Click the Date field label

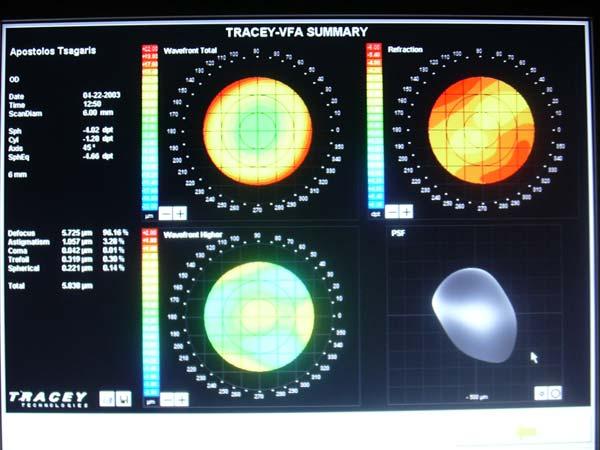pyautogui.click(x=16, y=96)
